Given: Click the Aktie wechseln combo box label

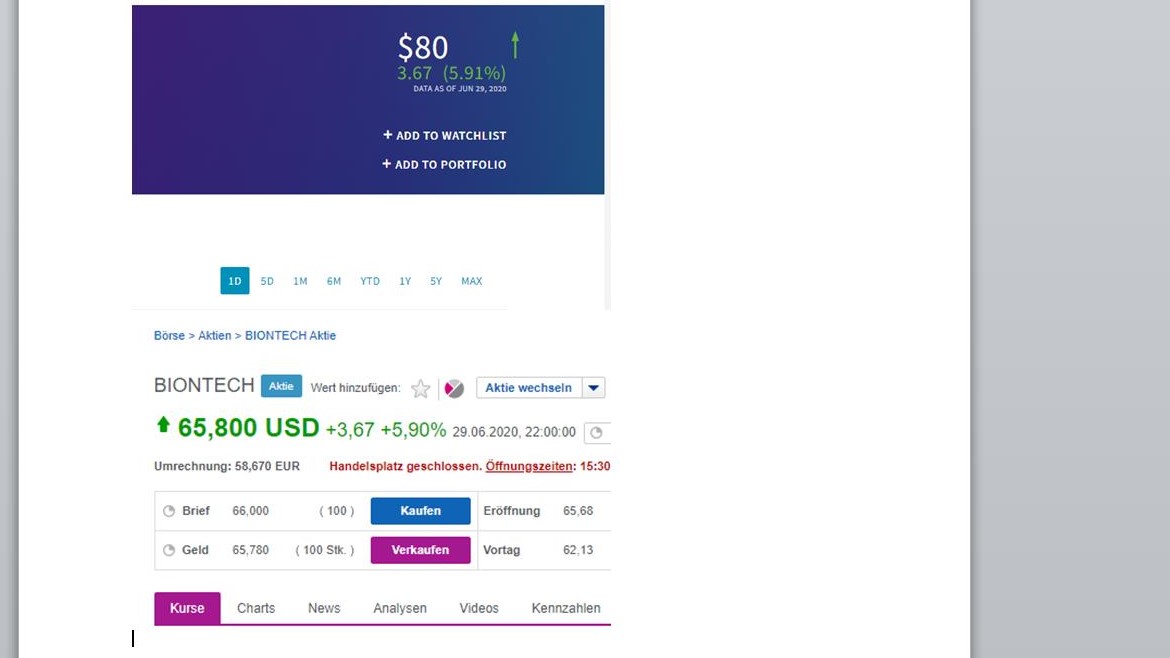Looking at the screenshot, I should 529,388.
